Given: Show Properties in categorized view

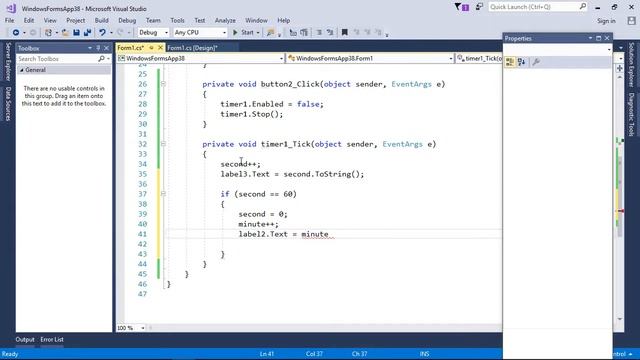Looking at the screenshot, I should tap(510, 62).
